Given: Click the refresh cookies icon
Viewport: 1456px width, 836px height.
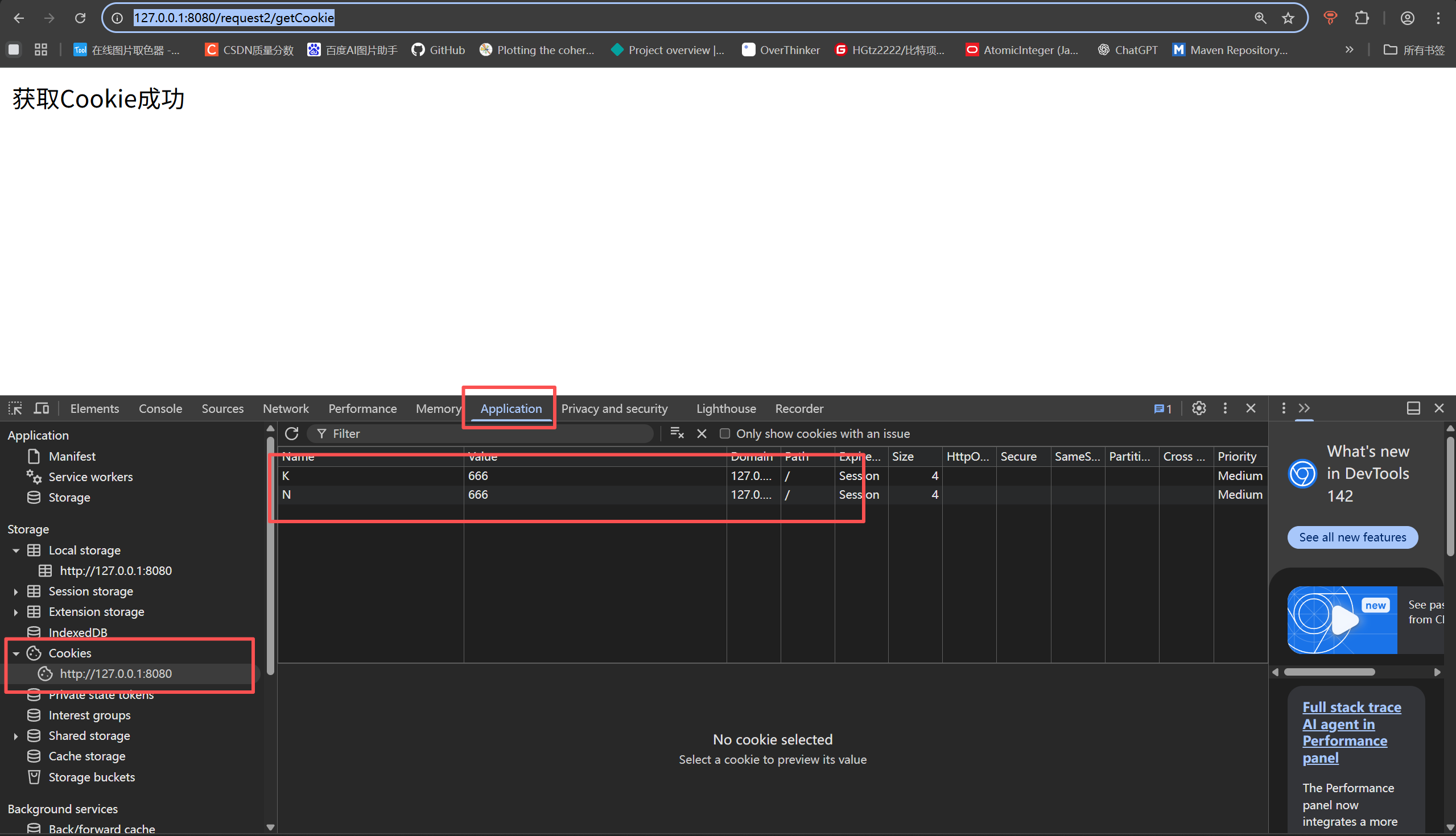Looking at the screenshot, I should point(292,433).
